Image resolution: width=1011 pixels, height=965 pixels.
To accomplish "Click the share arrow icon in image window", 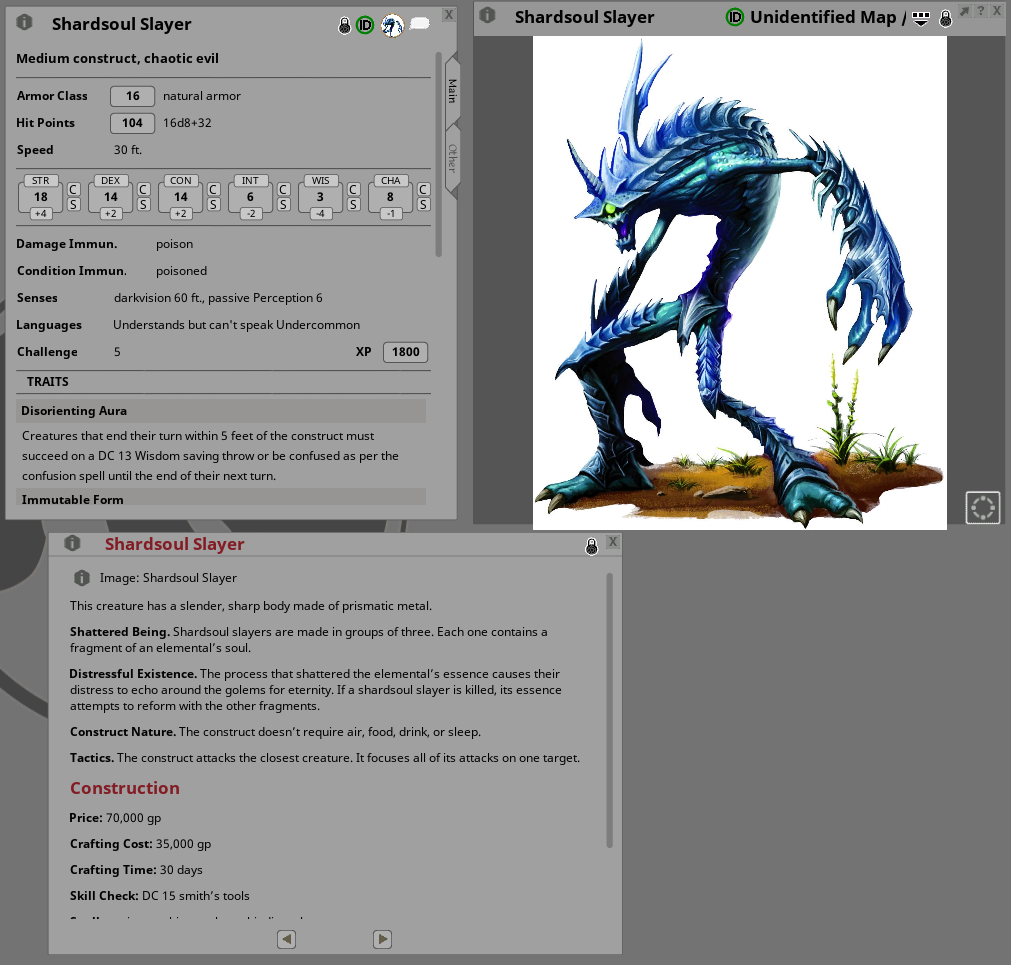I will [x=965, y=11].
